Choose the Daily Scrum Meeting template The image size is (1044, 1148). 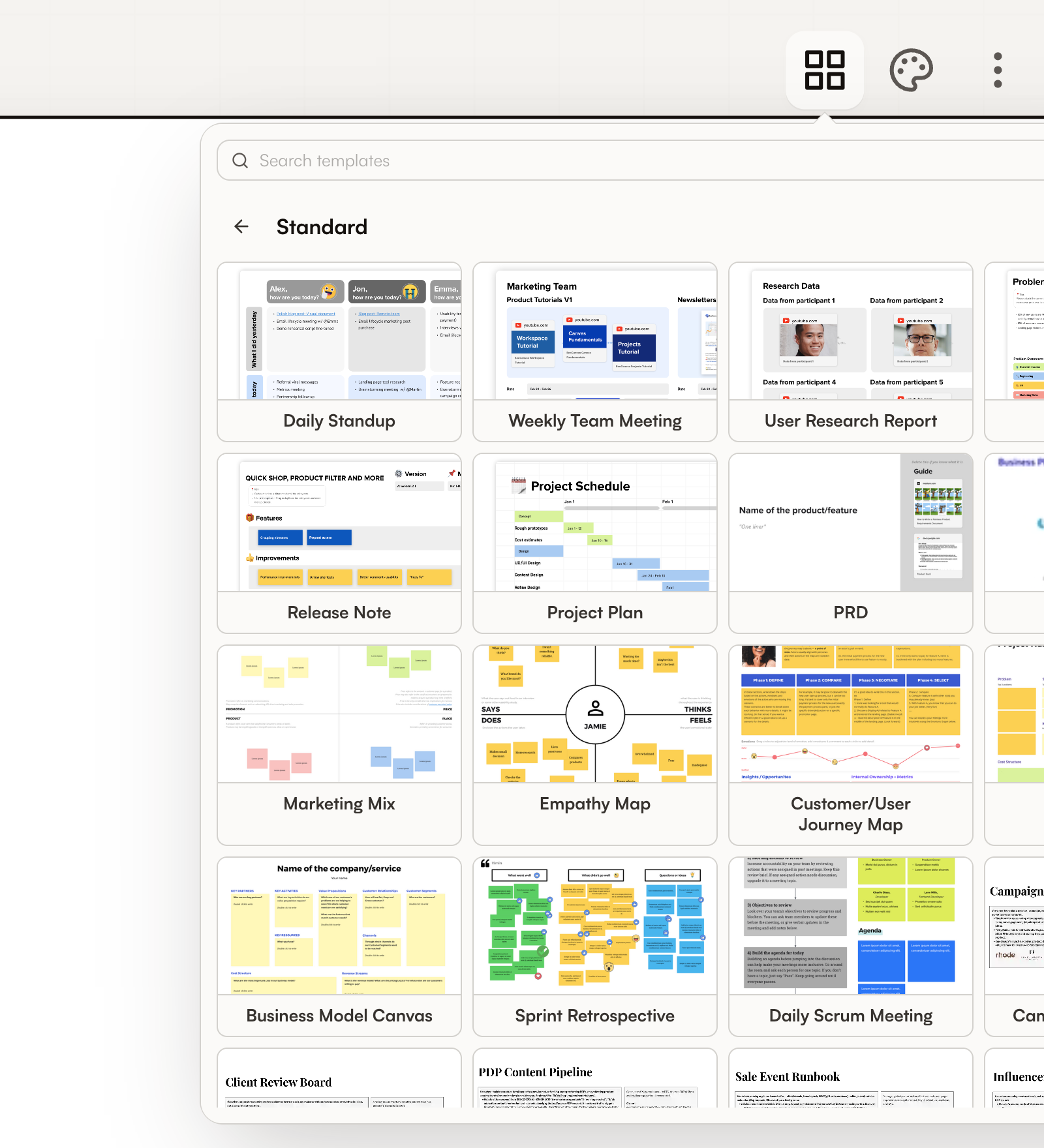point(851,946)
